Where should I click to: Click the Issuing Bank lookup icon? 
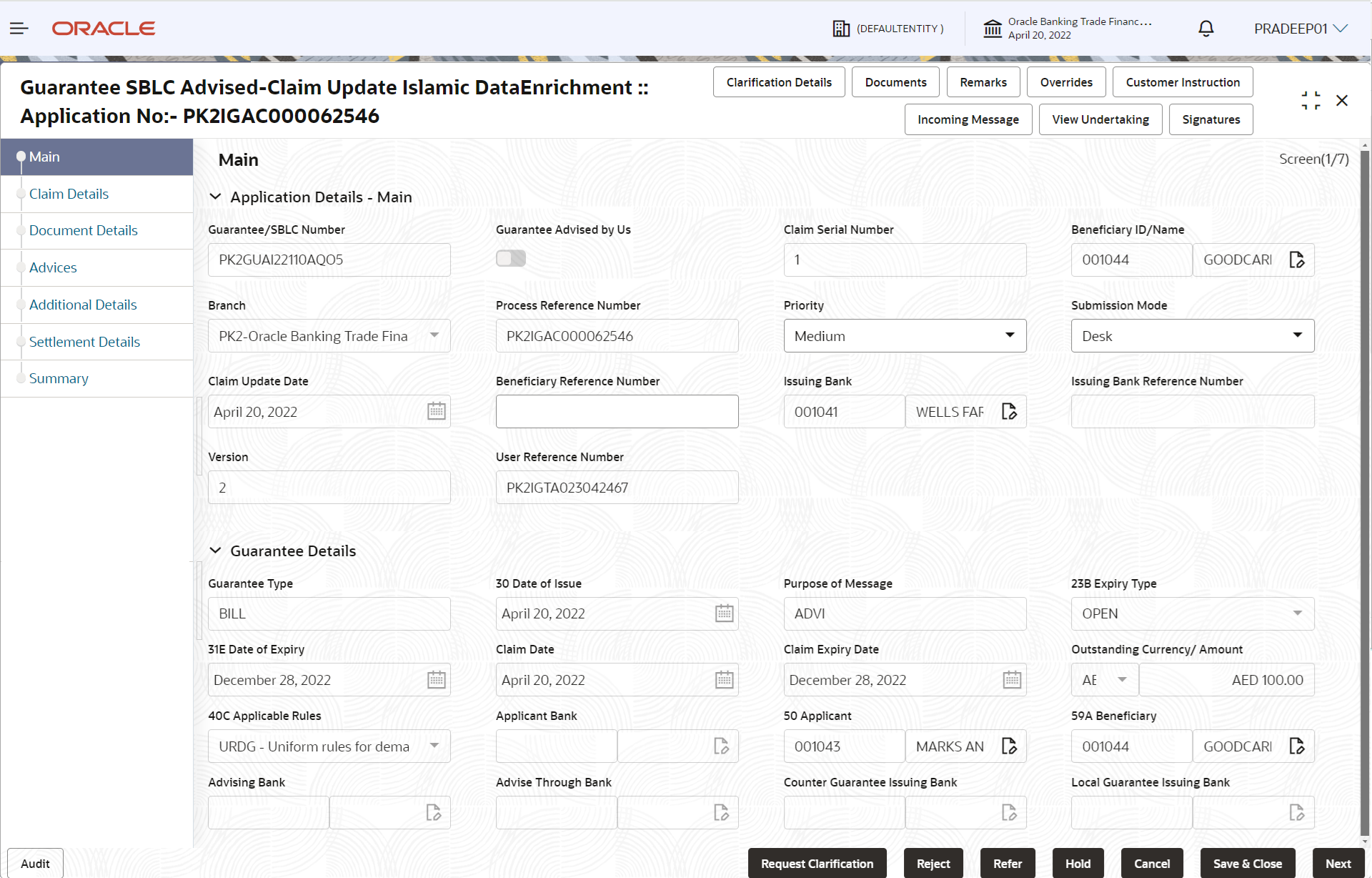click(x=1009, y=411)
